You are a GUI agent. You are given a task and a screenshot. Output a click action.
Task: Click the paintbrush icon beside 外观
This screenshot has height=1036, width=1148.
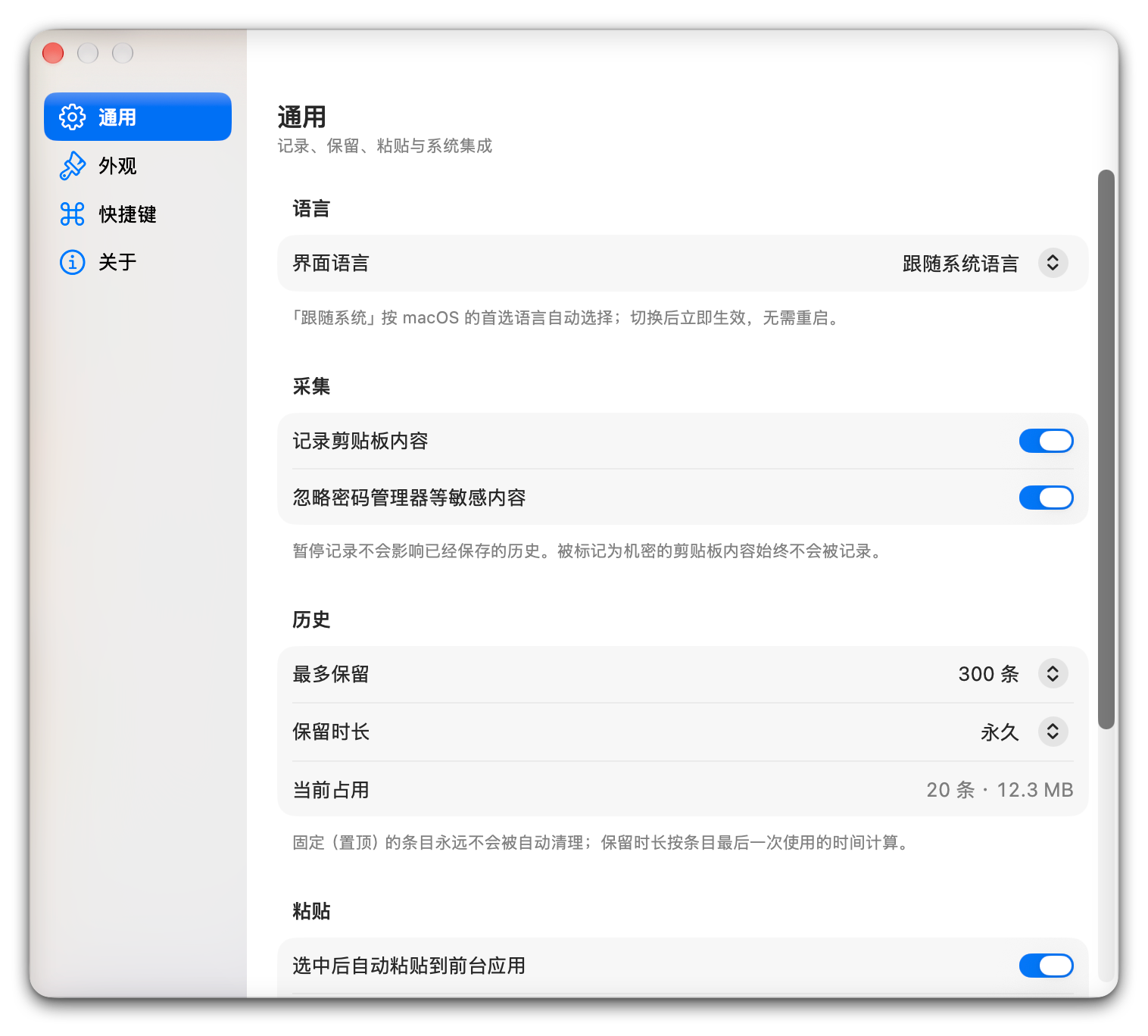(x=73, y=165)
